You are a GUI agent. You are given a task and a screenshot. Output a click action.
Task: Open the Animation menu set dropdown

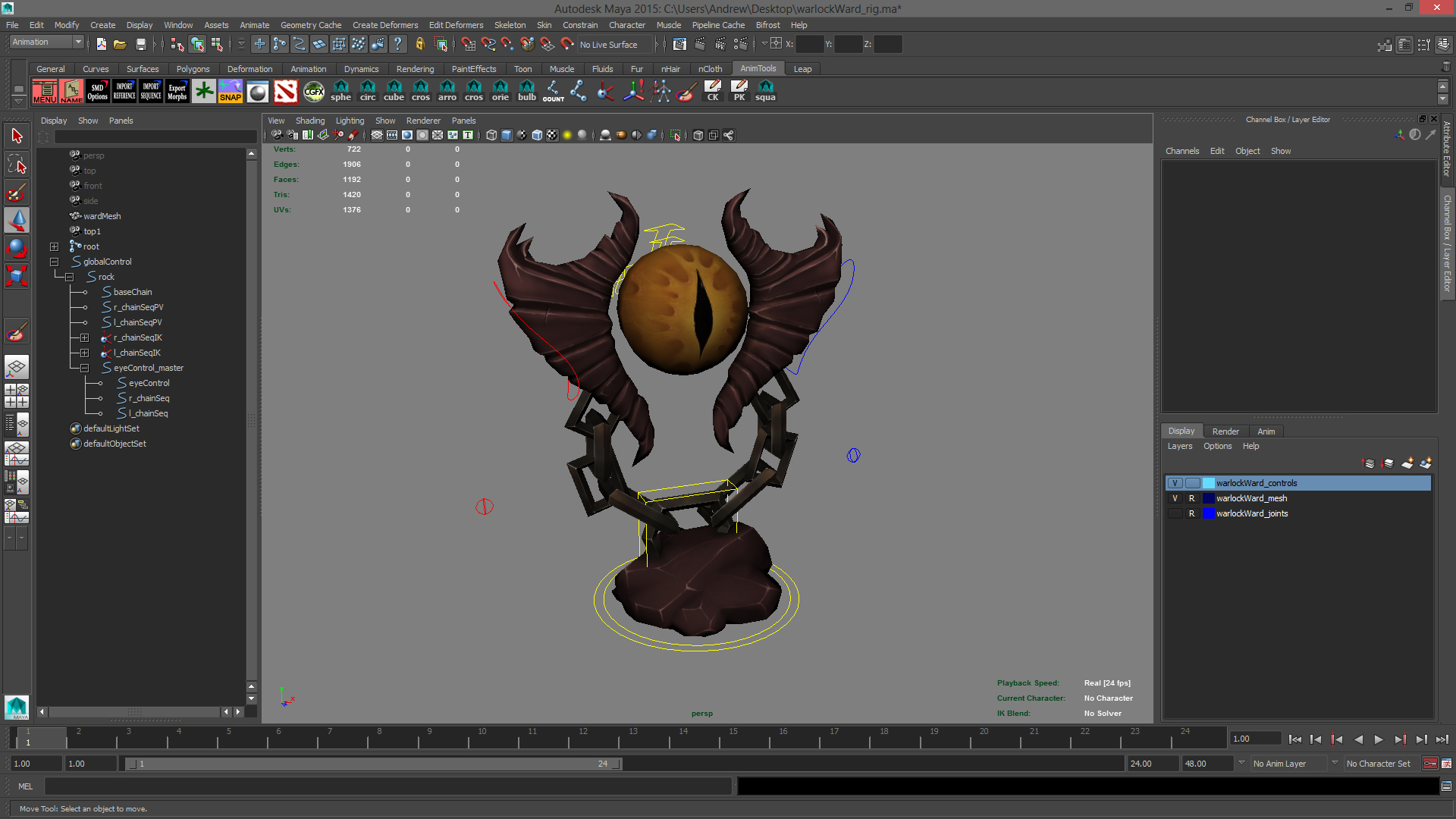click(x=47, y=42)
